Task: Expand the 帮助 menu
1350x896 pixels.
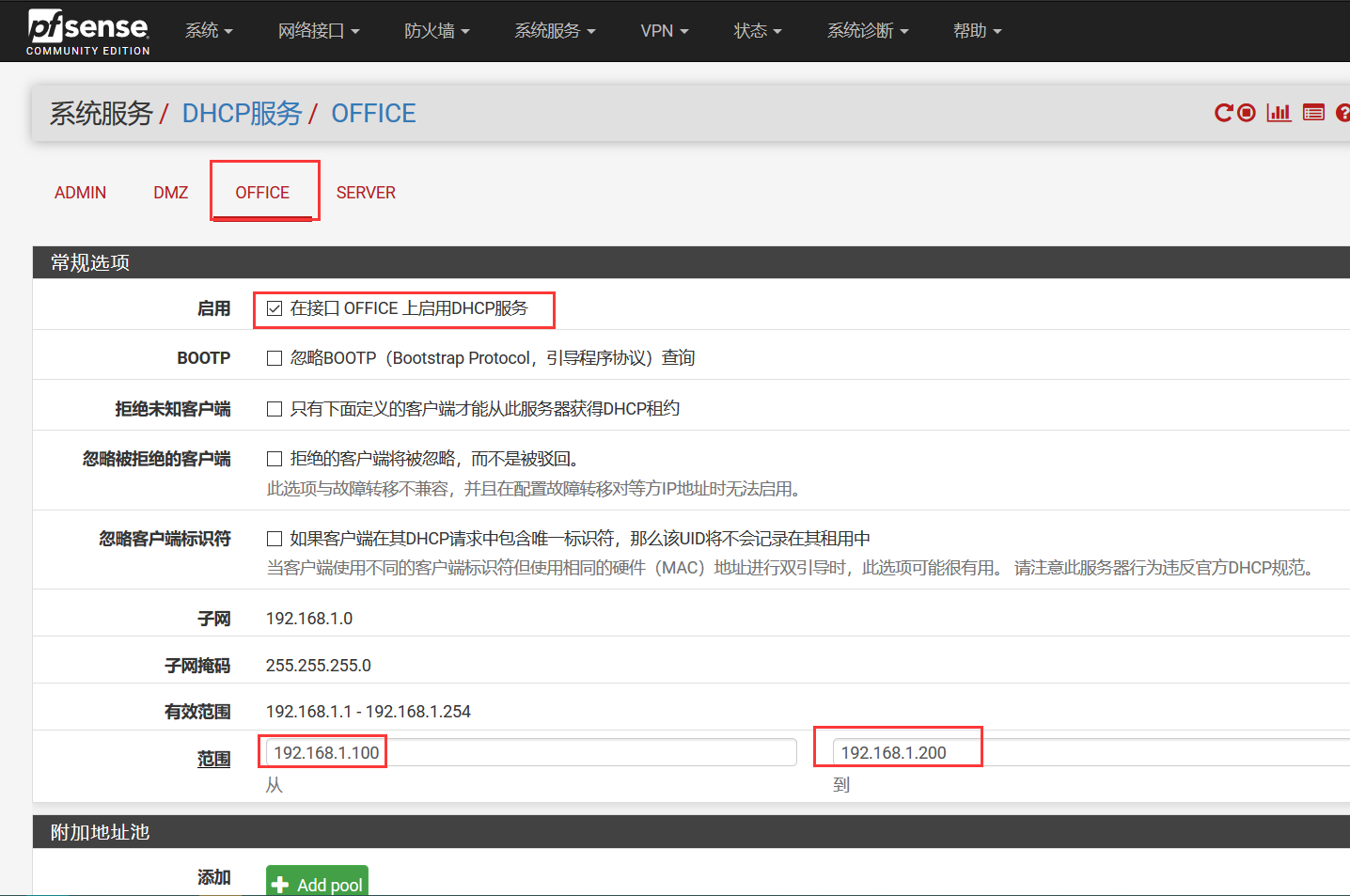Action: [977, 31]
